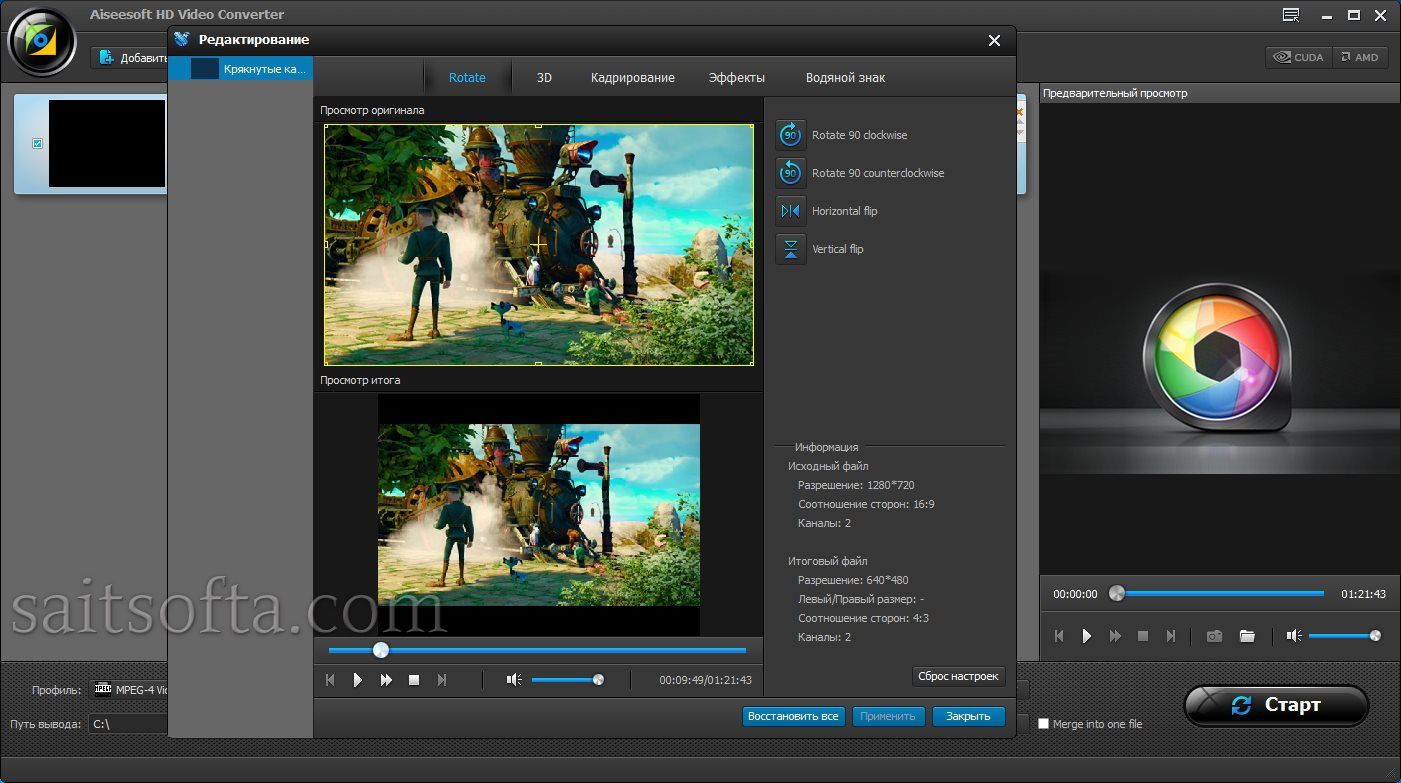Stop main preview playback
The width and height of the screenshot is (1401, 783).
point(1143,636)
